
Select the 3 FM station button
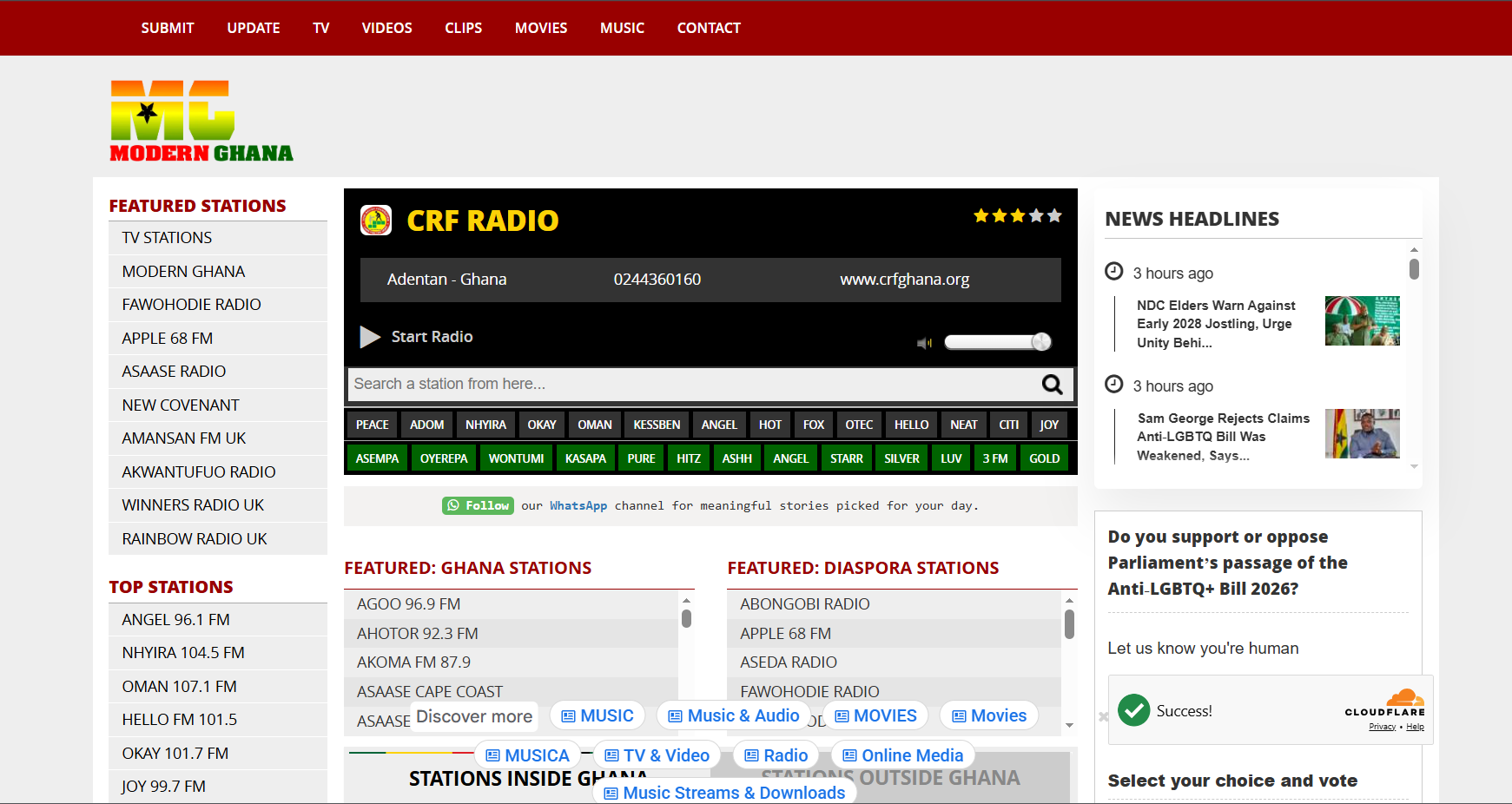(995, 458)
